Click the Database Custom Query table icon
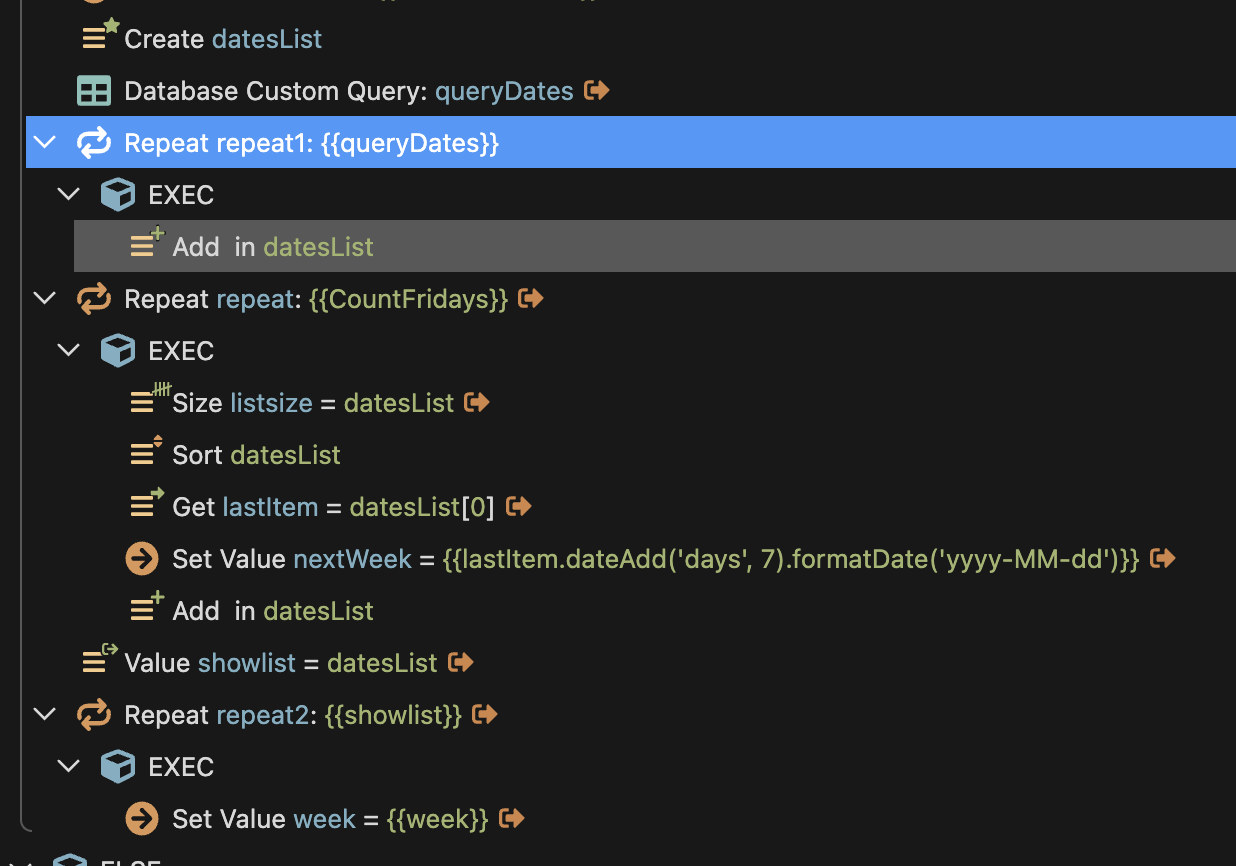Viewport: 1236px width, 866px height. coord(94,91)
